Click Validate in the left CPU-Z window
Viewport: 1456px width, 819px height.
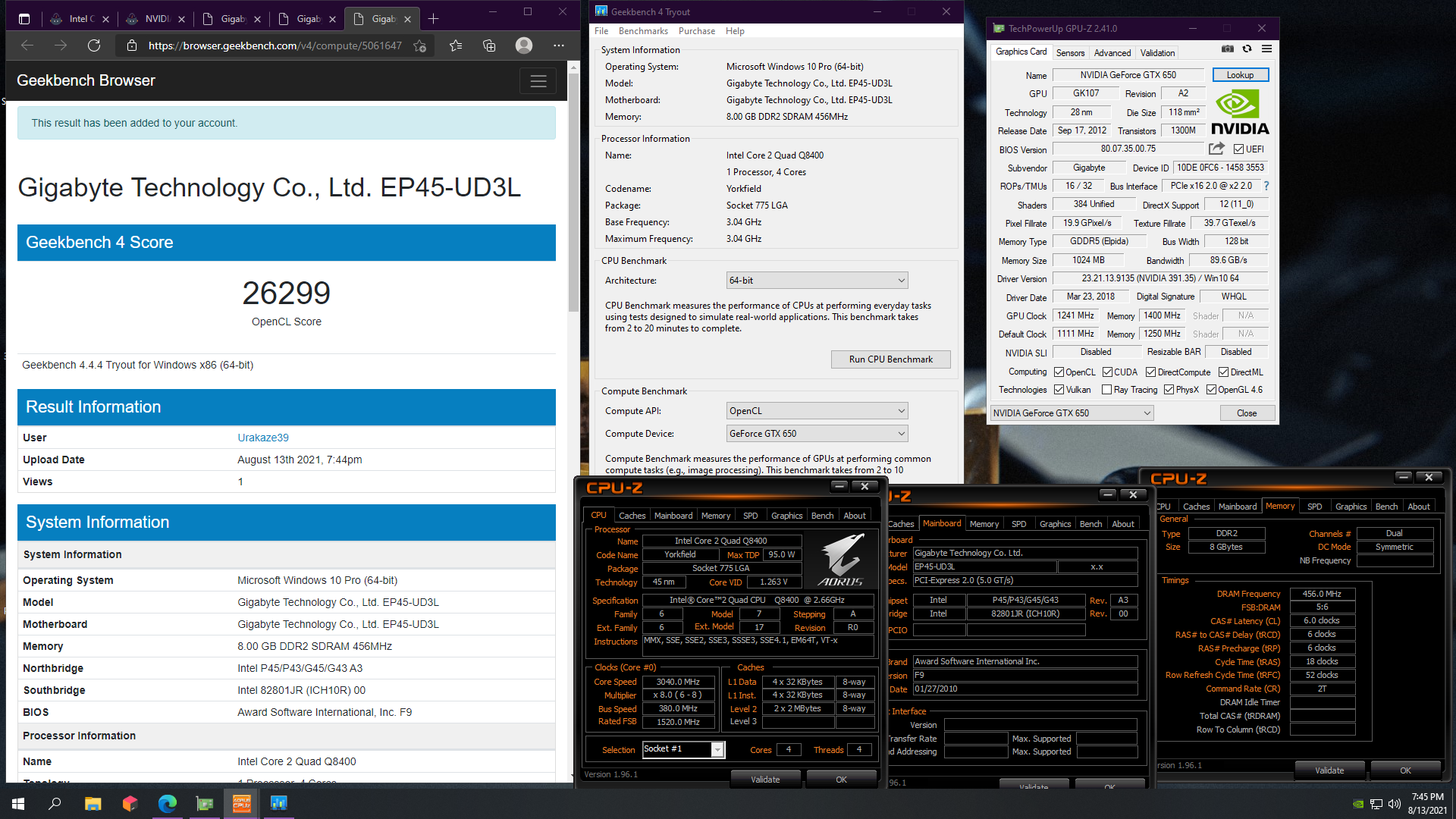[764, 780]
